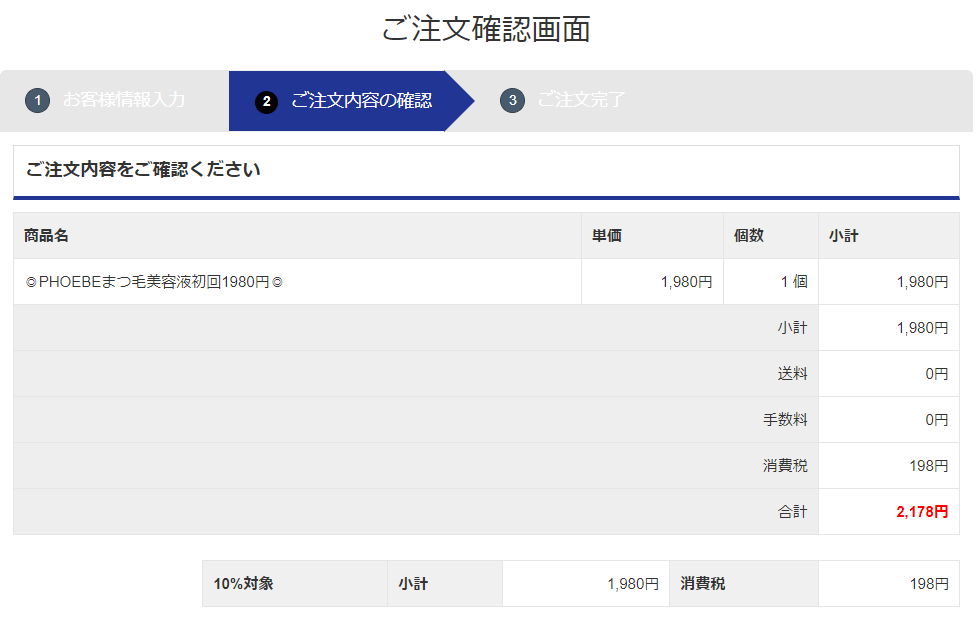Click the step 2 number circle
976x621 pixels.
(266, 101)
